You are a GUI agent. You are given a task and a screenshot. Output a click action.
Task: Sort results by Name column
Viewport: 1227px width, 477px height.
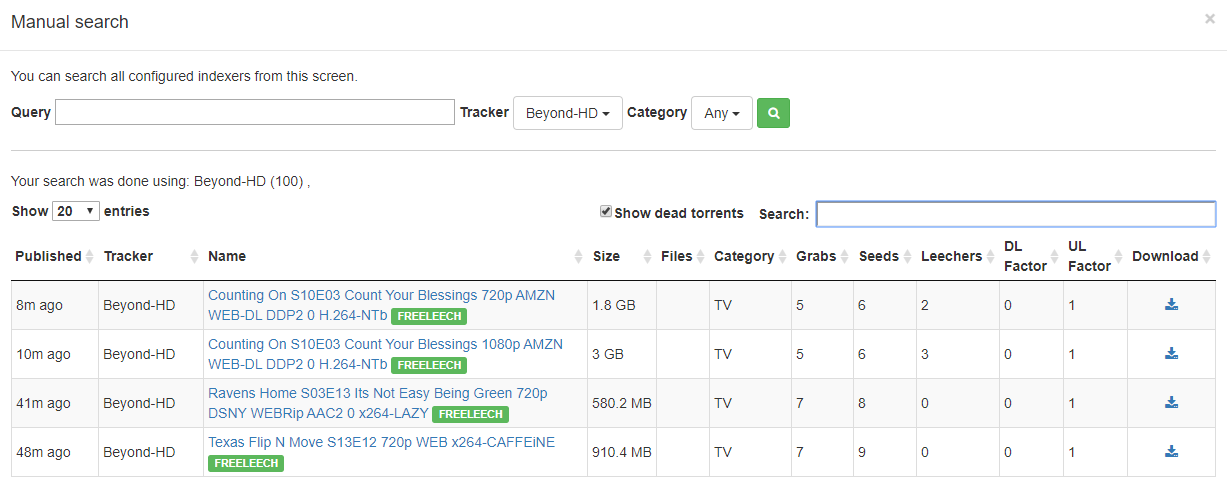pos(396,257)
